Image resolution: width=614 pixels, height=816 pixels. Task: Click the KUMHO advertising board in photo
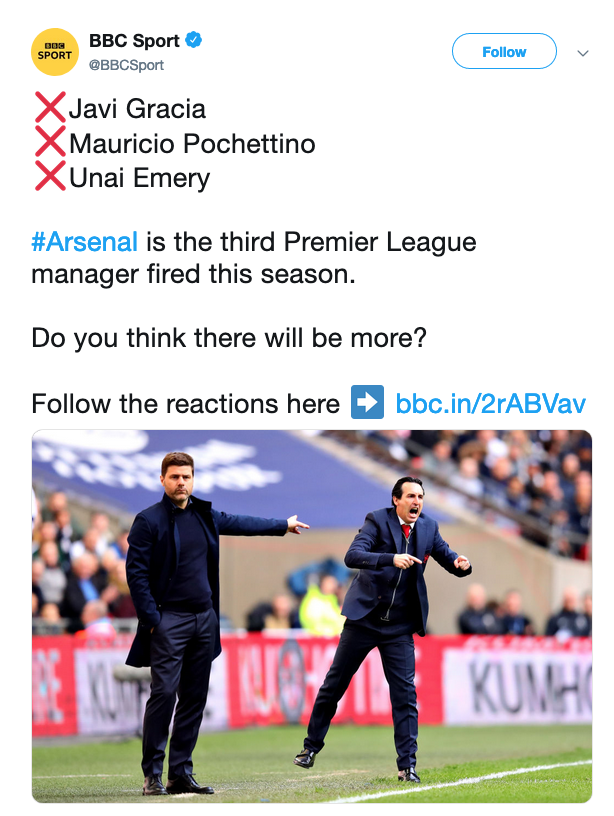[518, 690]
